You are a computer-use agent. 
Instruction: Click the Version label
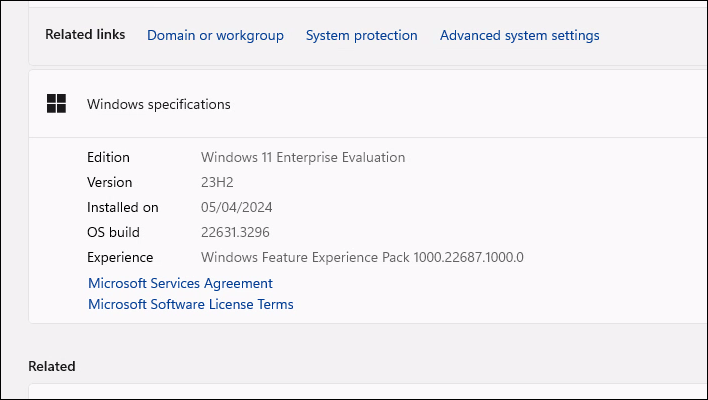pyautogui.click(x=110, y=182)
